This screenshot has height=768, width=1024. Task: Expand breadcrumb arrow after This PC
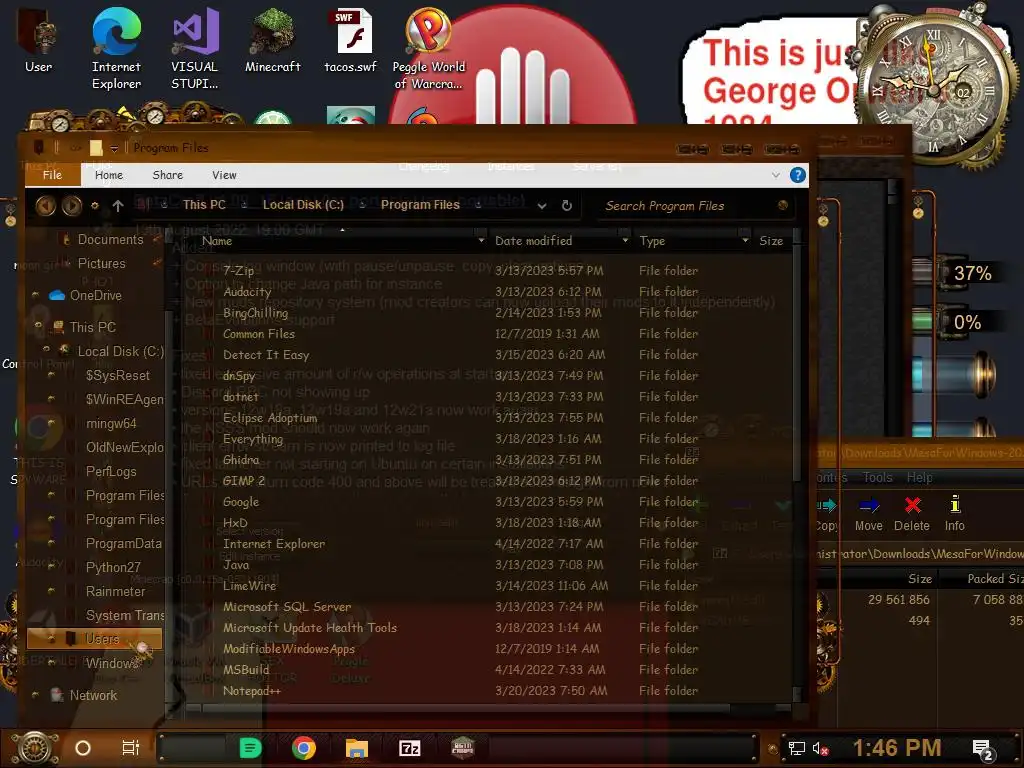[244, 205]
